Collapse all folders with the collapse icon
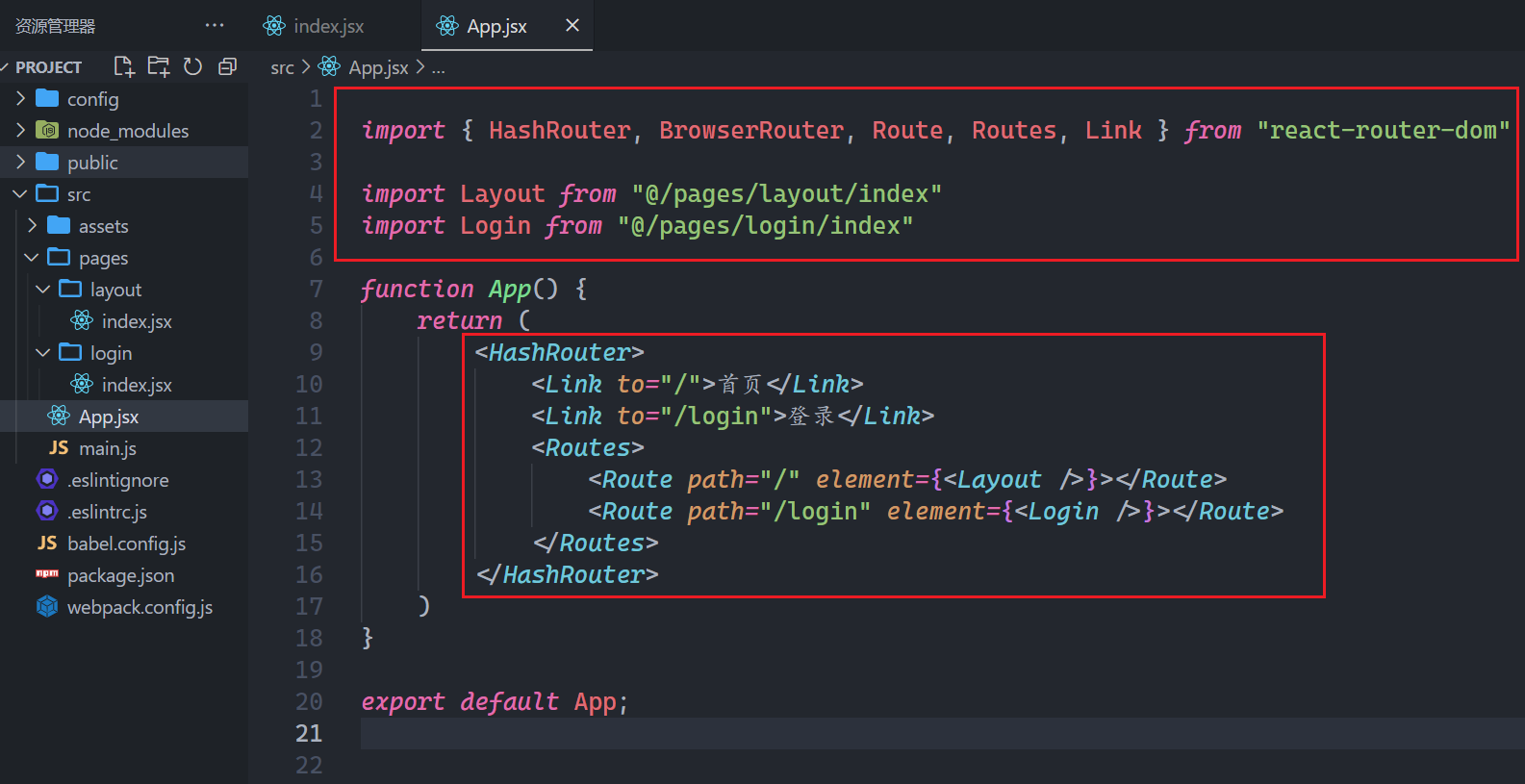 click(x=227, y=66)
